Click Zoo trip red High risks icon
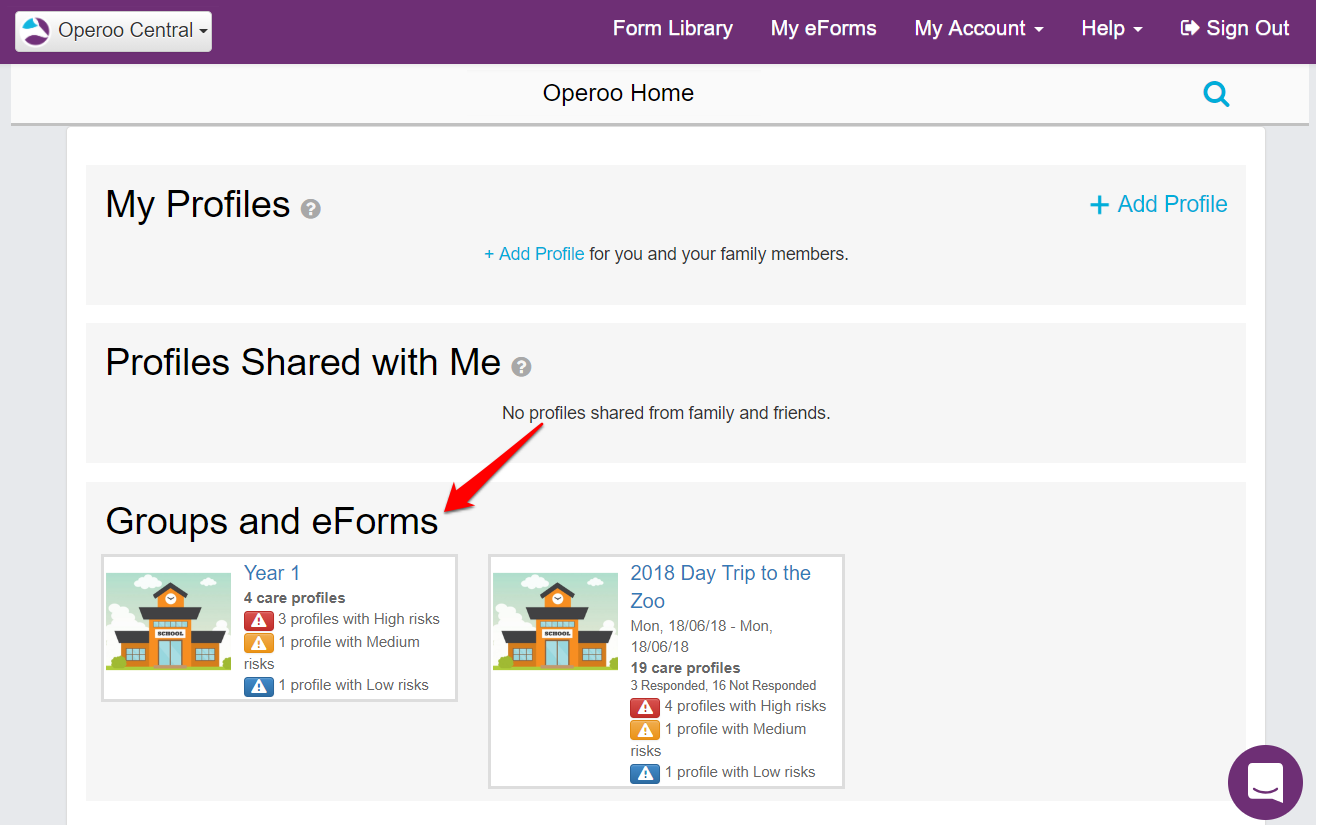The height and width of the screenshot is (825, 1334). 645,707
